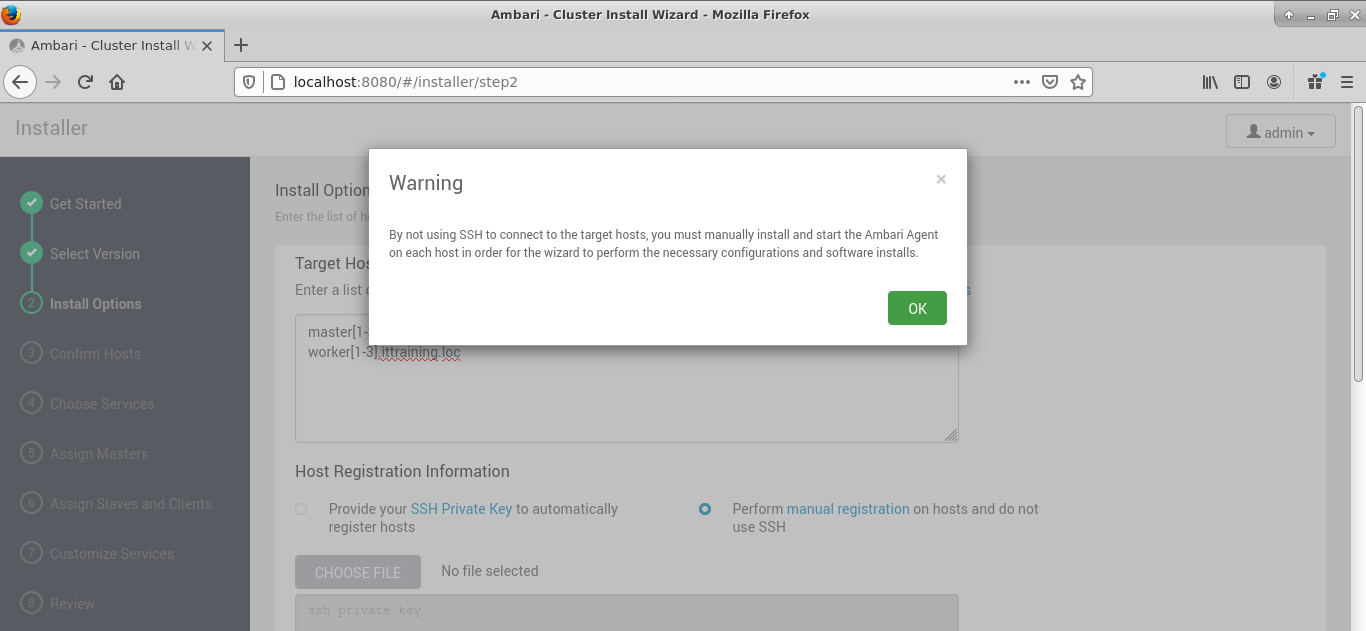Open a new browser tab
1366x631 pixels.
point(240,45)
